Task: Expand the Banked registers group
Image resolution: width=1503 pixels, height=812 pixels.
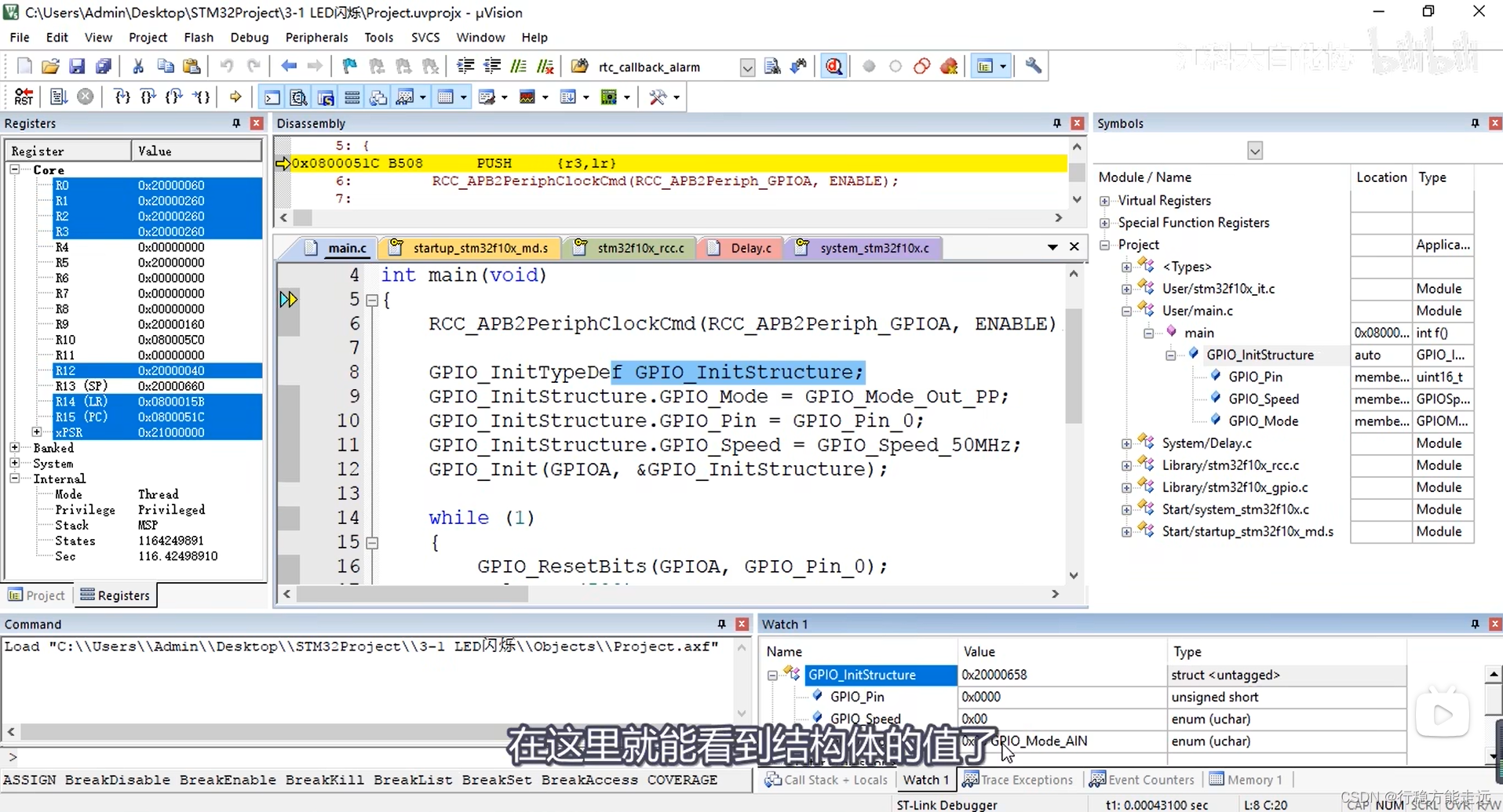Action: tap(15, 448)
